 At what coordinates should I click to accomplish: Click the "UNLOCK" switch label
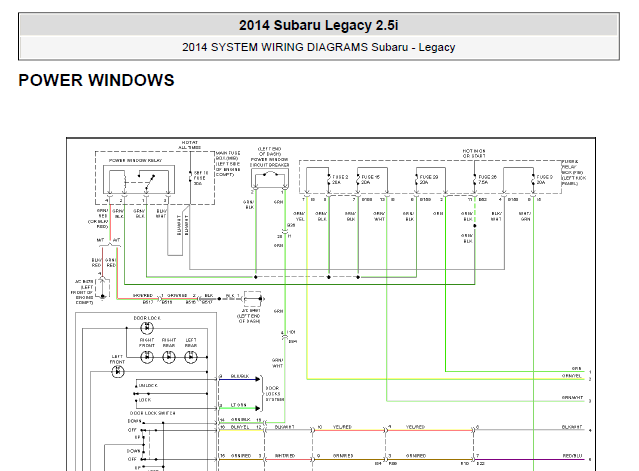148,385
